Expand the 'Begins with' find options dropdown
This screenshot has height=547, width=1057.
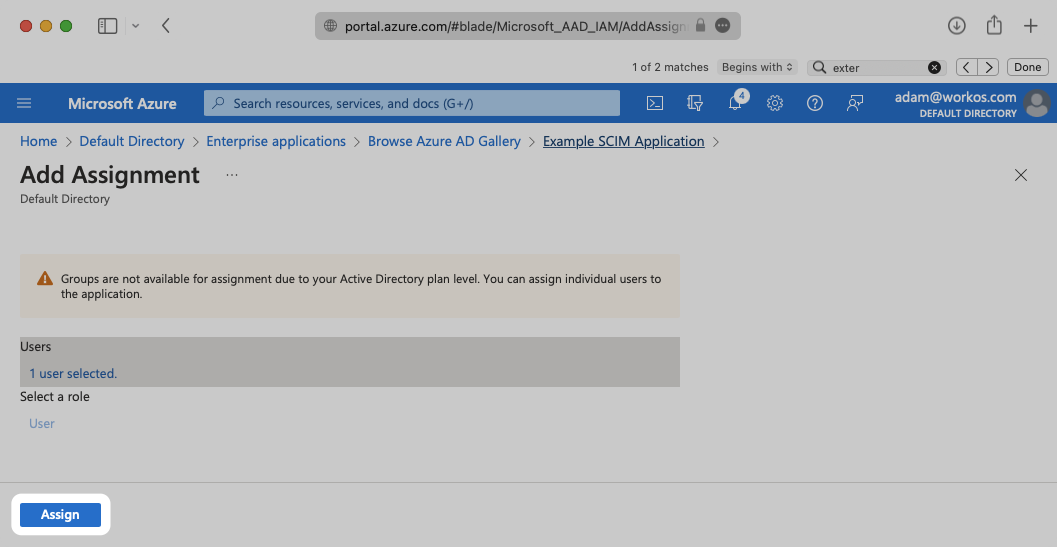point(757,67)
